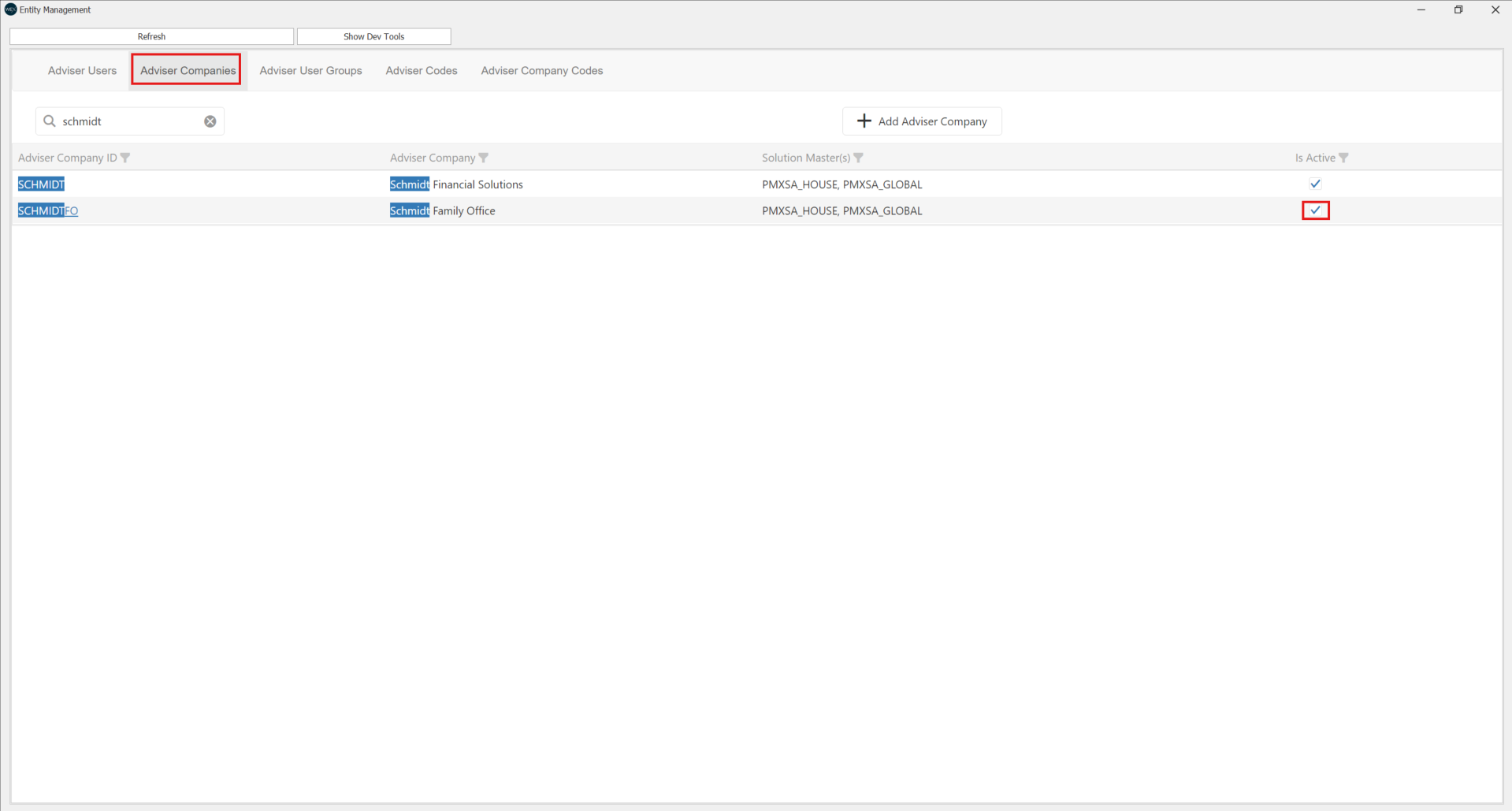The image size is (1512, 811).
Task: Open the Adviser Company Codes tab
Action: (541, 71)
